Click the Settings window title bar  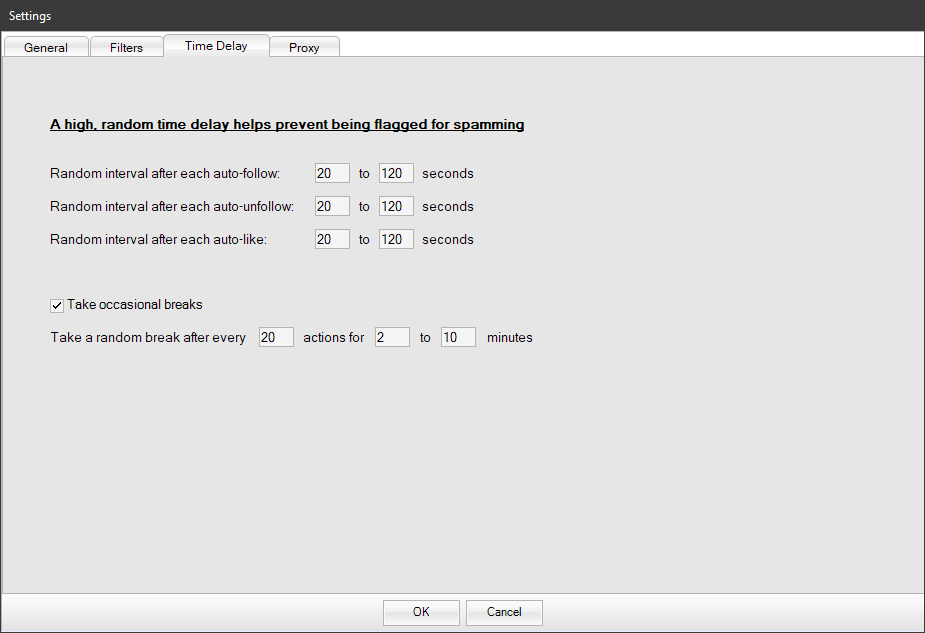(400, 15)
